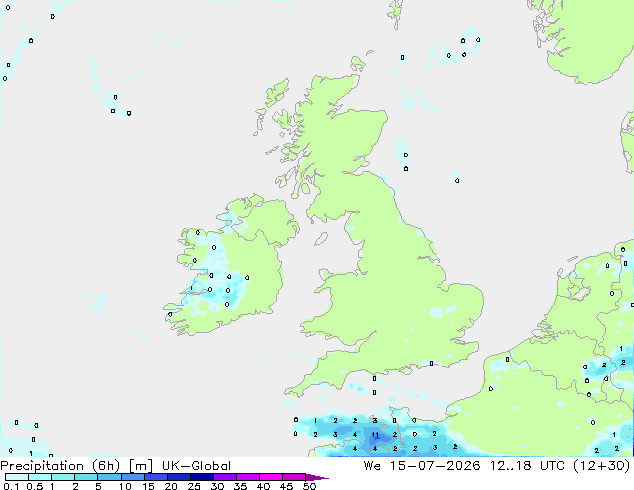This screenshot has height=490, width=634.
Task: Click the 'Precipitation (6h)' title text
Action: [60, 466]
